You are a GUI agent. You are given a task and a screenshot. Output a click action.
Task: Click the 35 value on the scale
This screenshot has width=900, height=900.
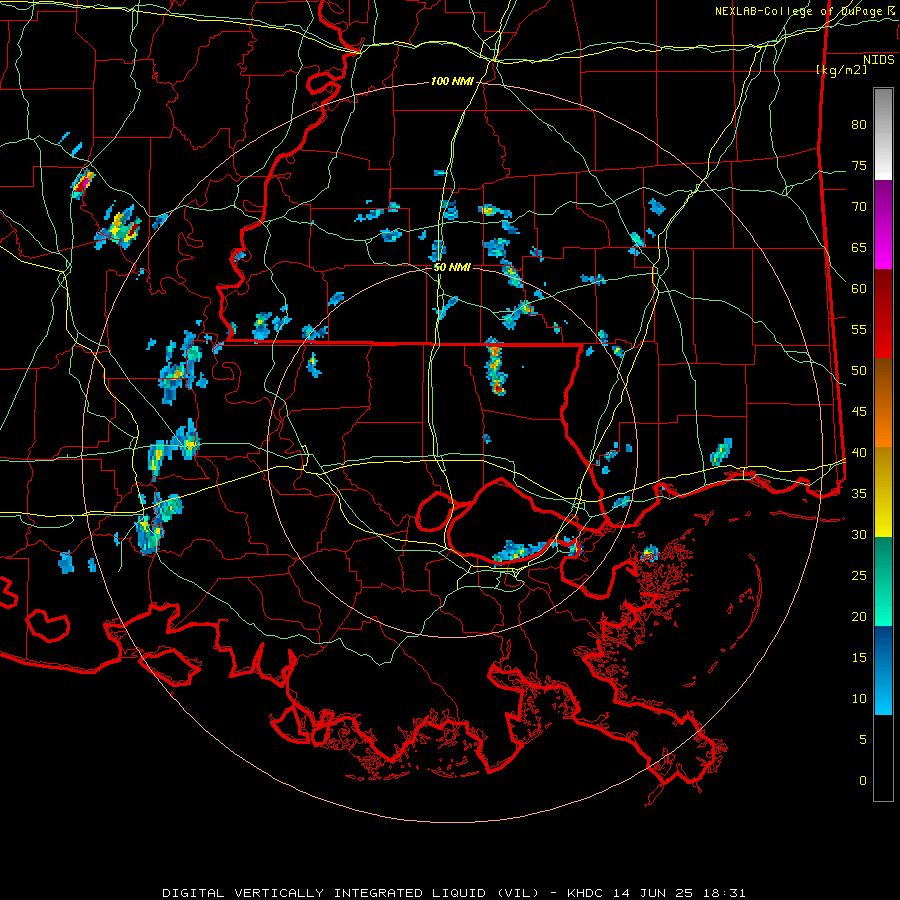859,494
